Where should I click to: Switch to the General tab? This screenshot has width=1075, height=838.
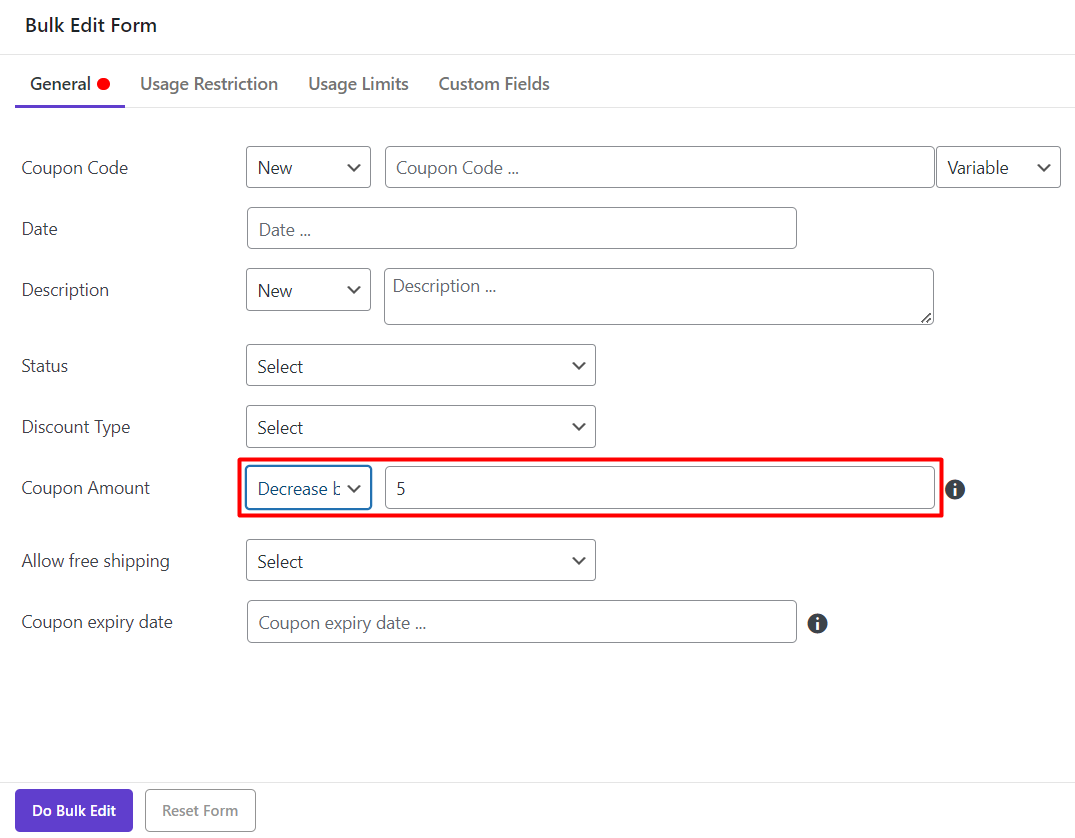click(x=61, y=84)
